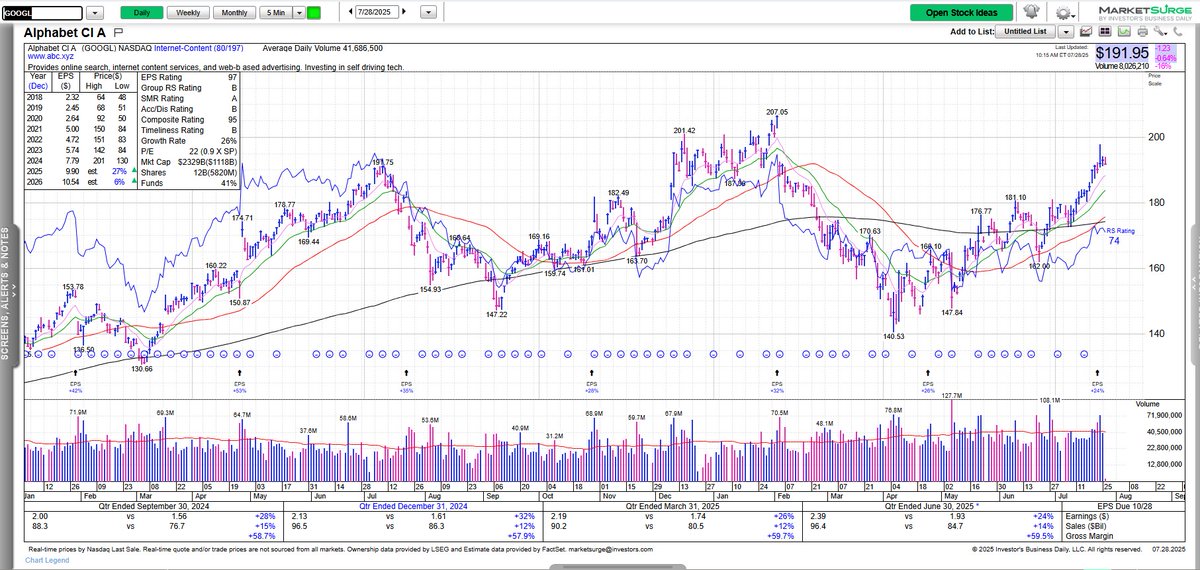Click Open Stock Ideas button
The height and width of the screenshot is (570, 1200).
click(x=961, y=13)
